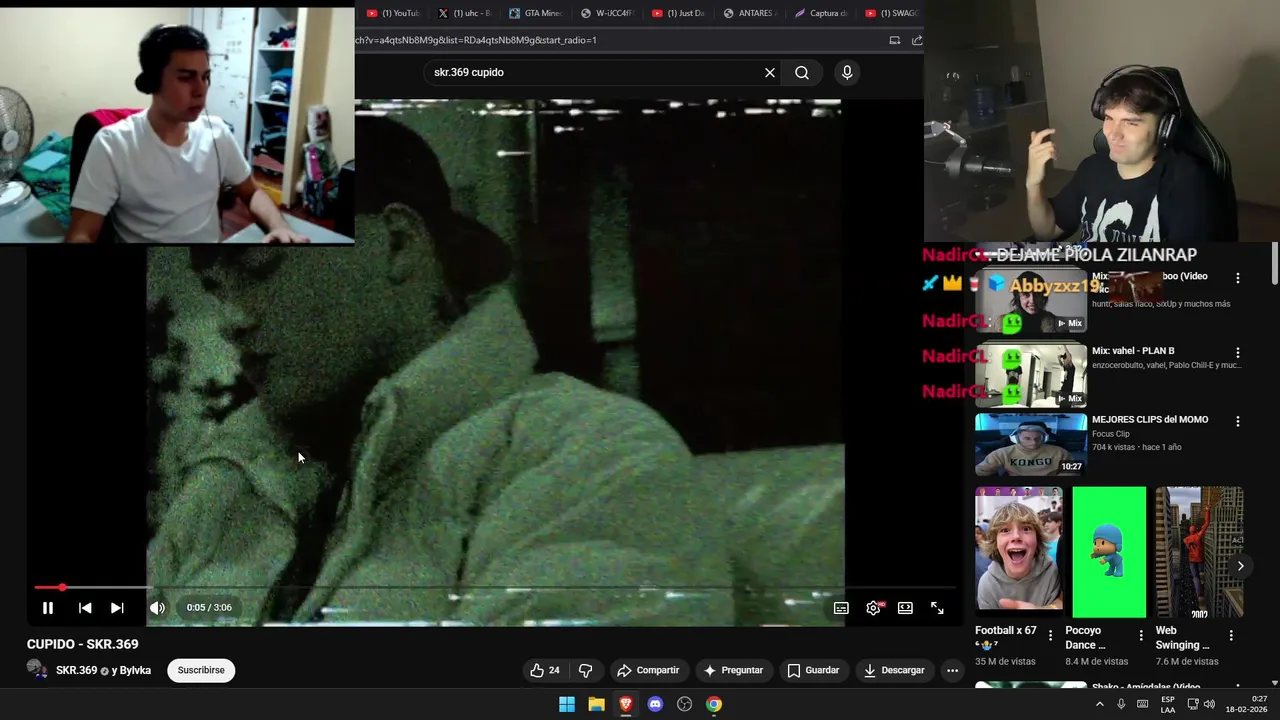Click the share page icon in address bar
Viewport: 1280px width, 720px height.
point(917,40)
